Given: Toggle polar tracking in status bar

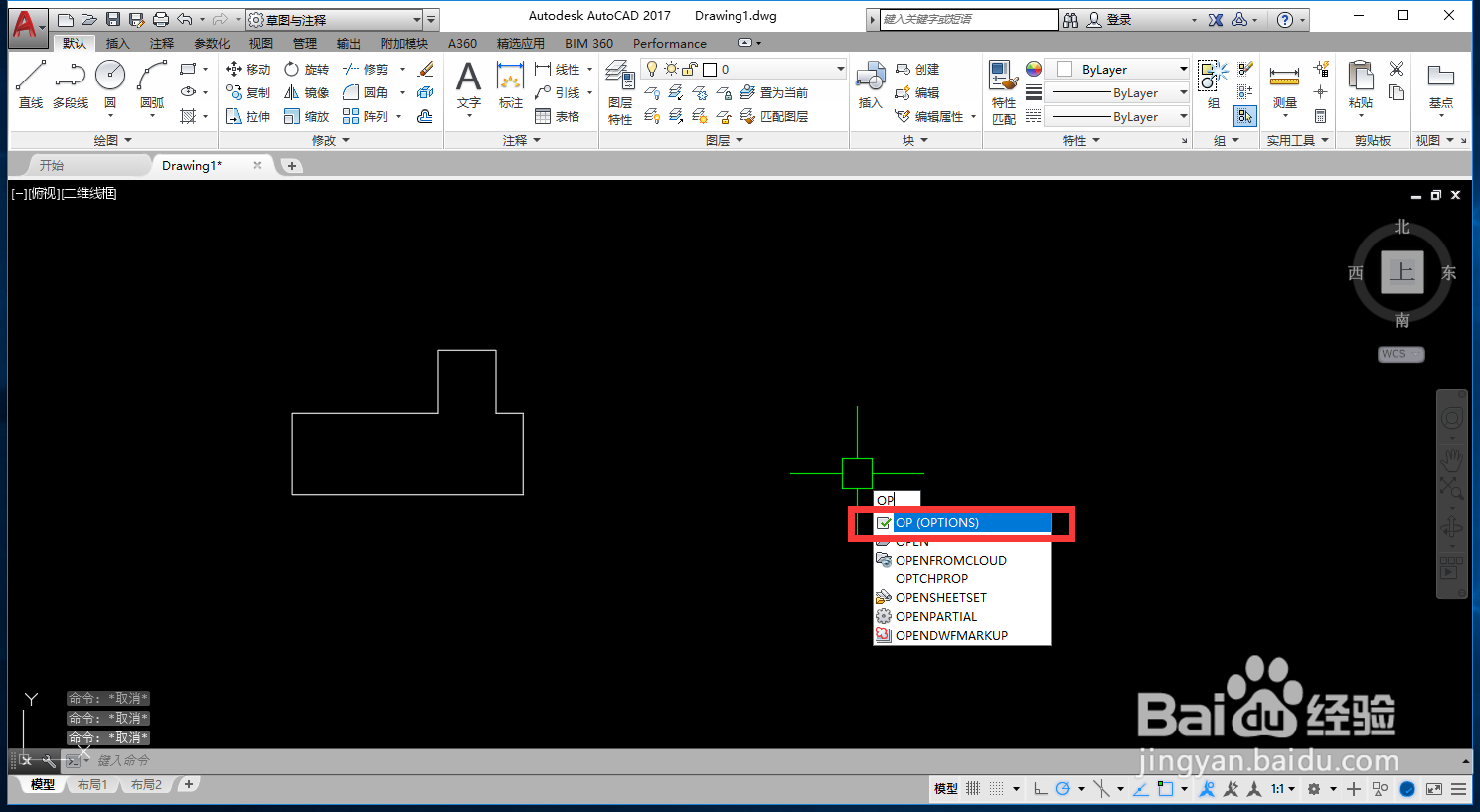Looking at the screenshot, I should pos(1063,788).
